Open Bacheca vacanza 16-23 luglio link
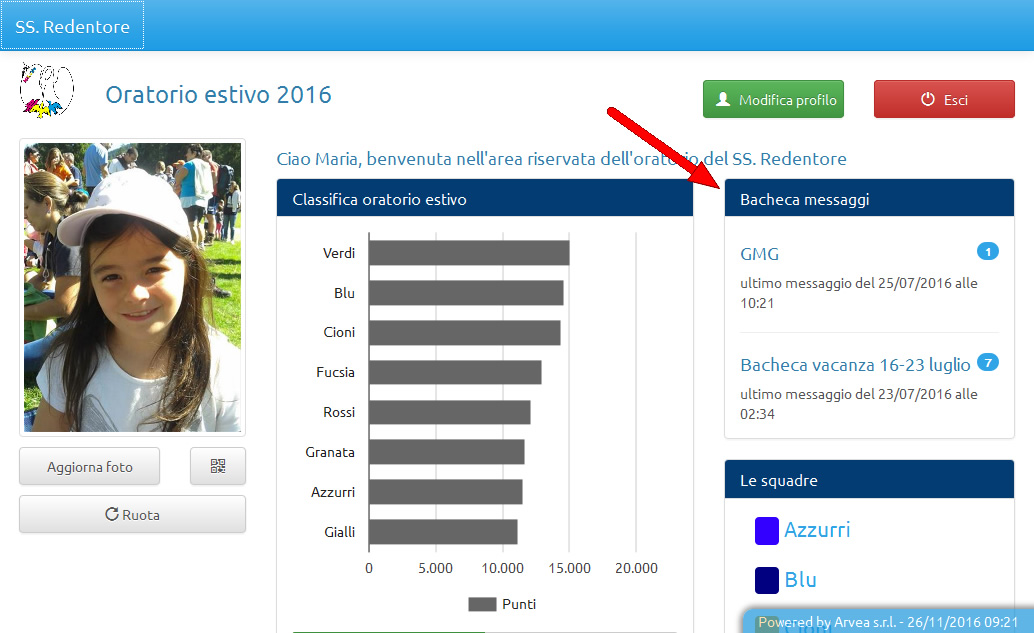 coord(855,365)
